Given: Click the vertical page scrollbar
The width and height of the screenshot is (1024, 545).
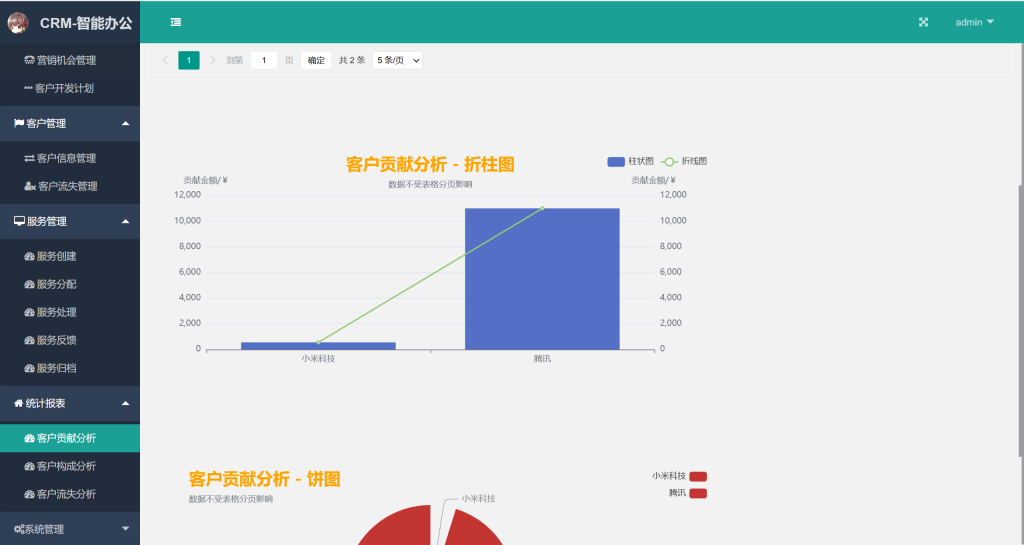Looking at the screenshot, I should 1021,320.
